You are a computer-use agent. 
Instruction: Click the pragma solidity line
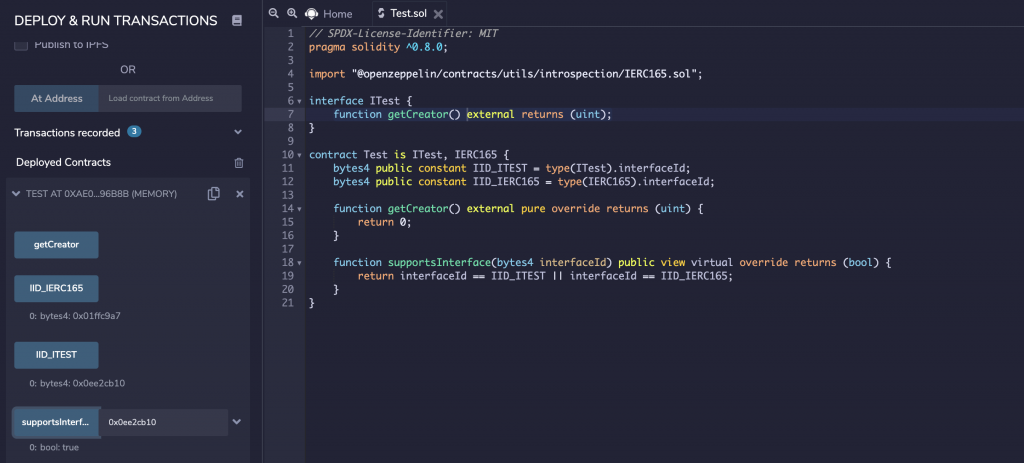click(378, 47)
